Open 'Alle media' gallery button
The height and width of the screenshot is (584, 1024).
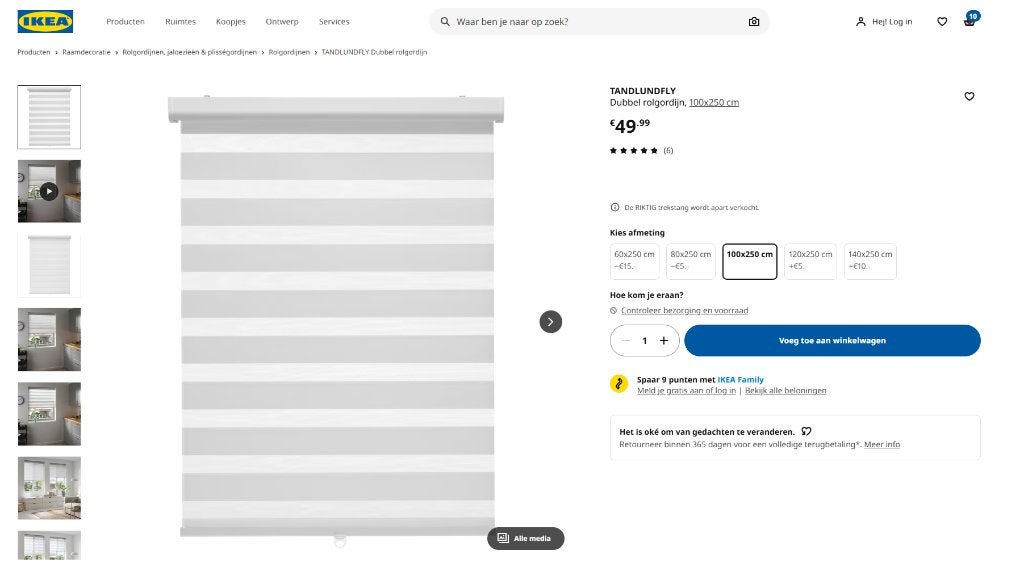coord(526,538)
